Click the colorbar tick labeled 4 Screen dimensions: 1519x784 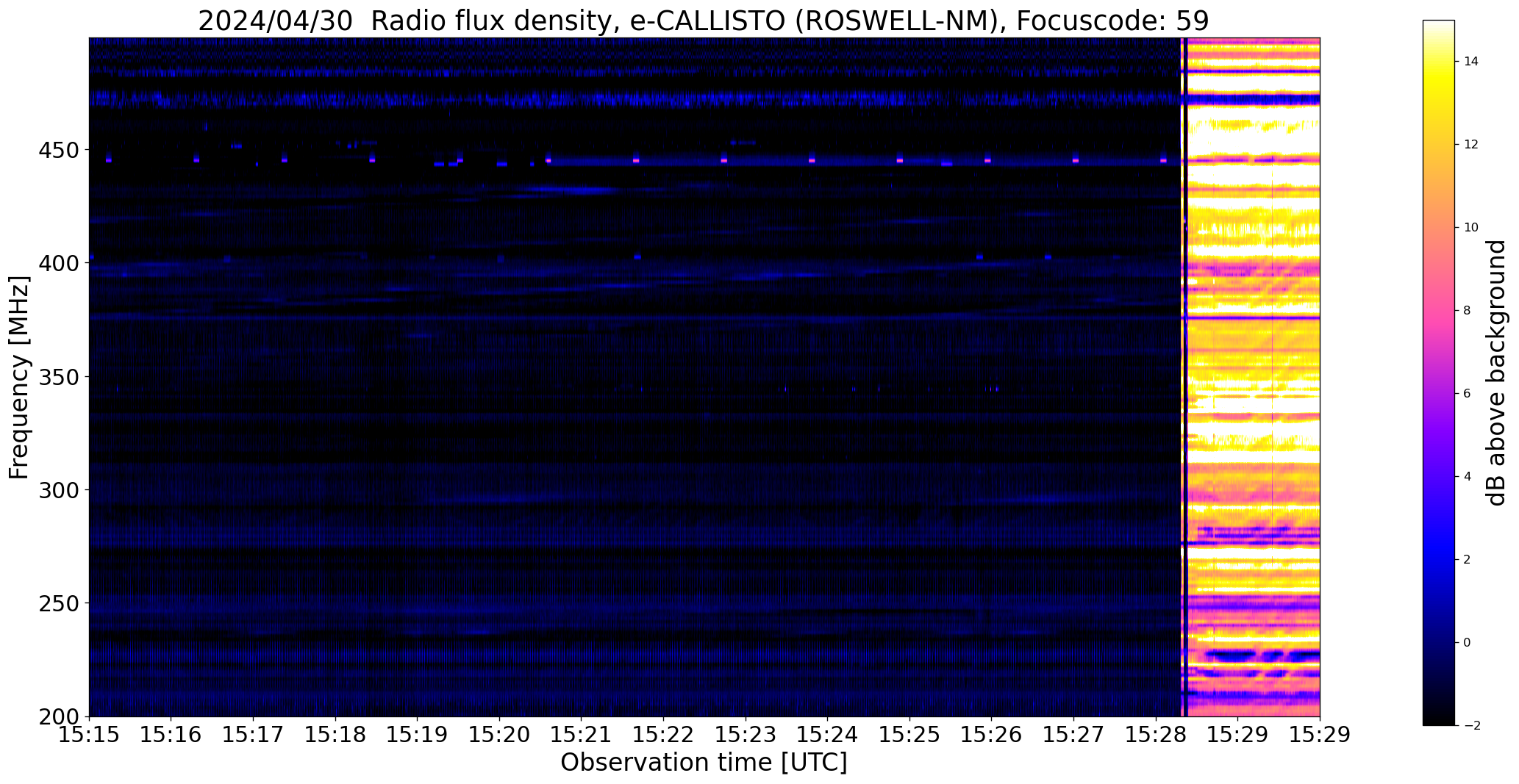pyautogui.click(x=1467, y=477)
